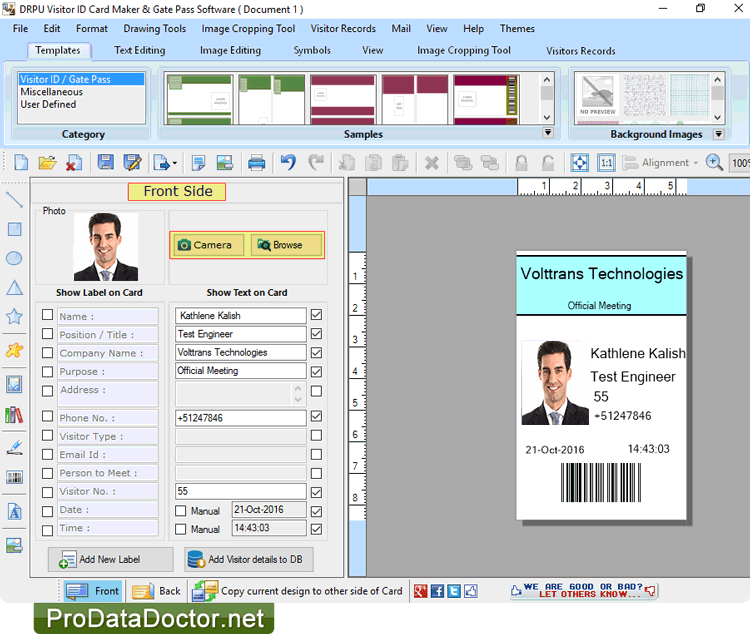Open the zoom percentage combo box
This screenshot has width=750, height=634.
[739, 163]
